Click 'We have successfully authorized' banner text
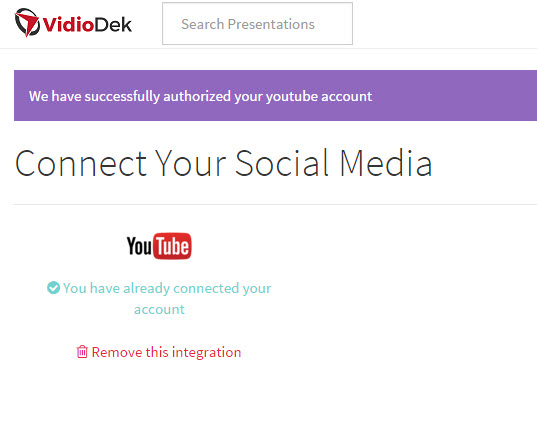The image size is (537, 428). [129, 96]
